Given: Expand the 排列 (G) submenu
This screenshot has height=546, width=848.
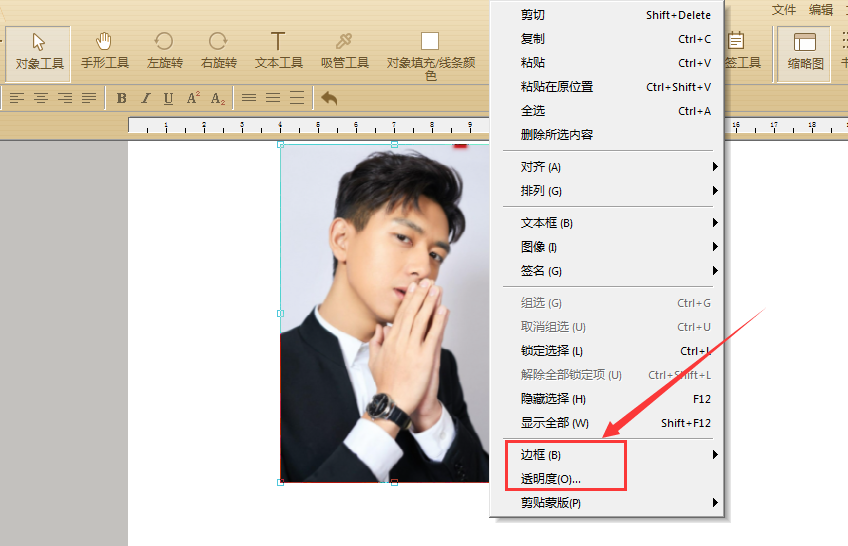Looking at the screenshot, I should point(607,191).
